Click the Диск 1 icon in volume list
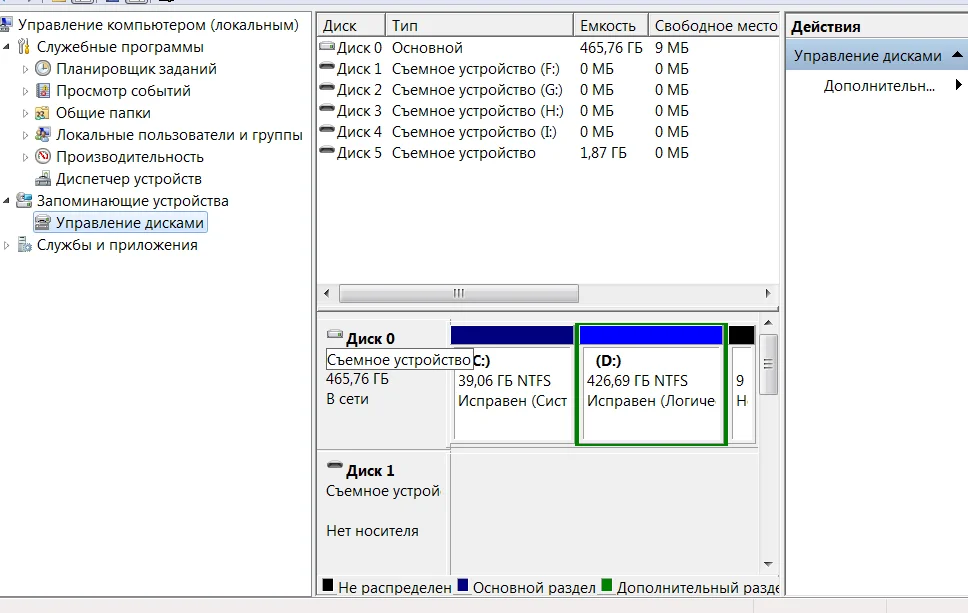 pos(327,66)
